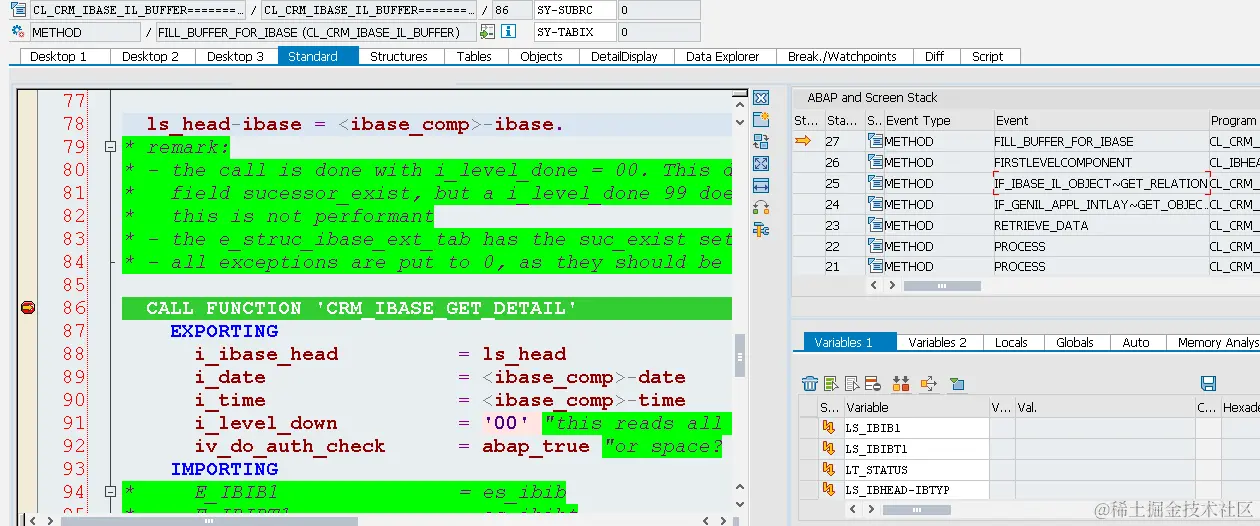Viewport: 1260px width, 526px height.
Task: Click the change icon next to LS_IBHEAD-IBTYP
Action: point(829,490)
